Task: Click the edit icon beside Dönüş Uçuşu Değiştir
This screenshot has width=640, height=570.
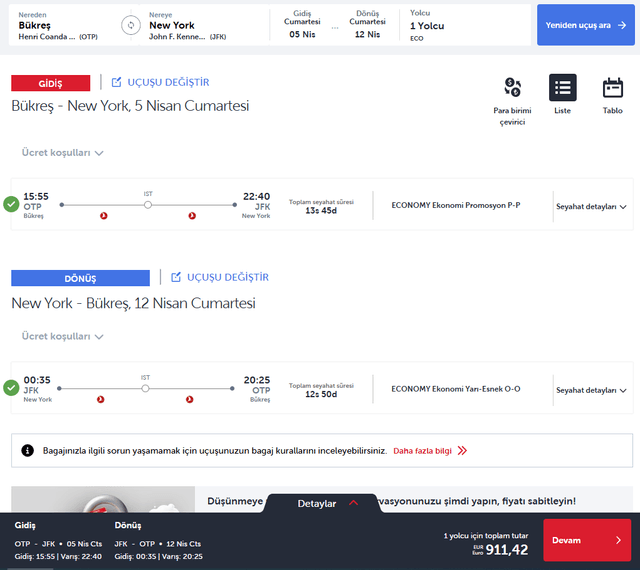Action: pyautogui.click(x=176, y=277)
